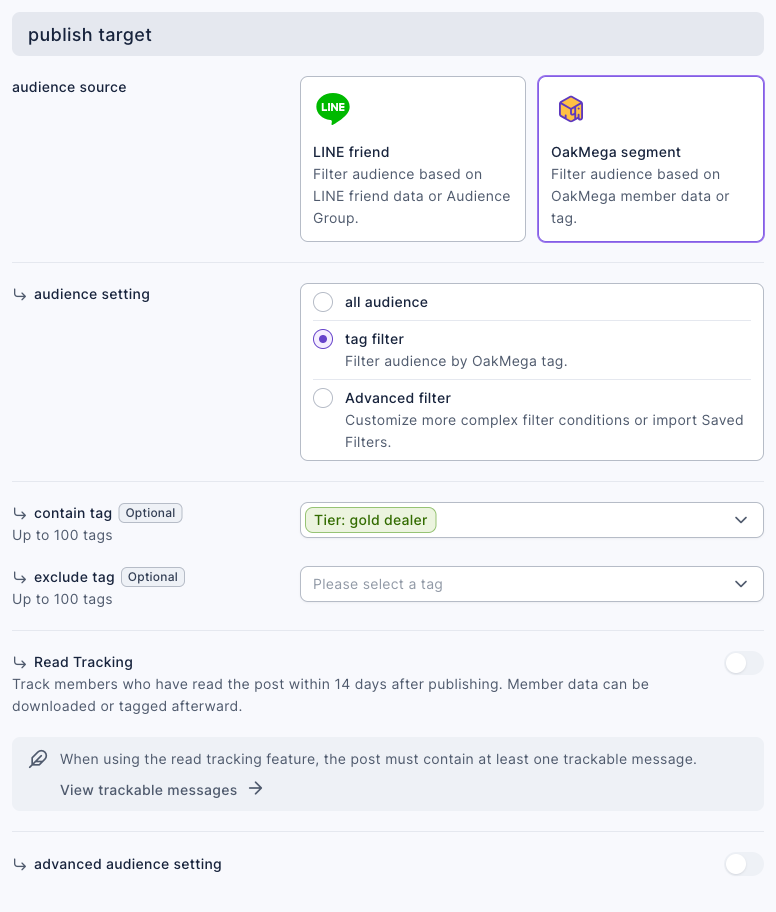The width and height of the screenshot is (776, 912).
Task: Click the Optional badge next to exclude tag
Action: pos(153,577)
